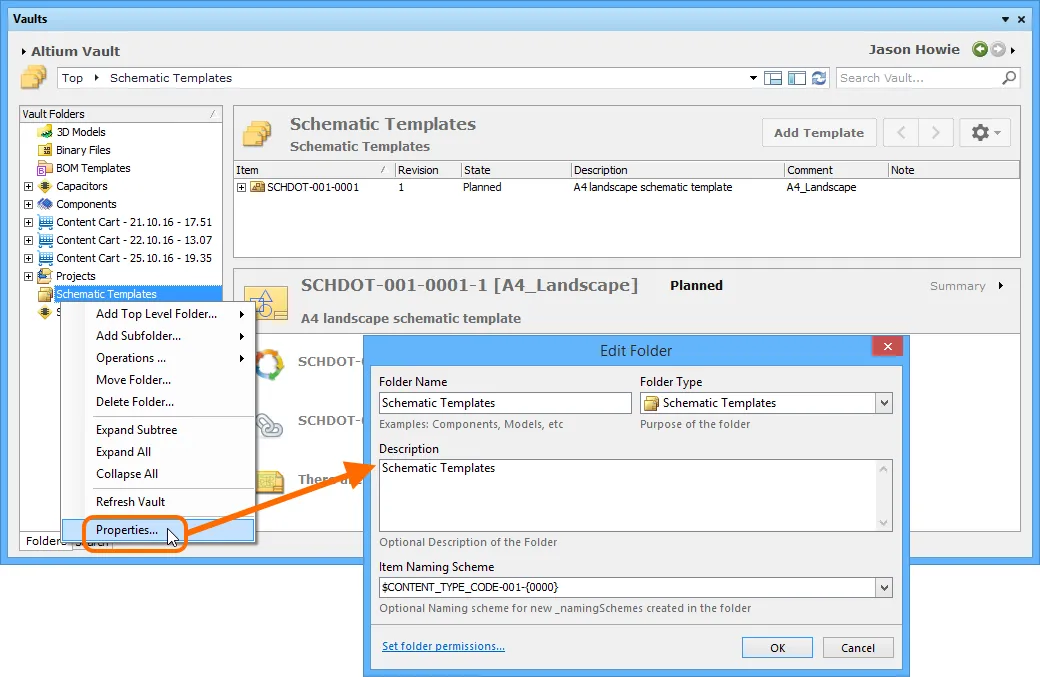Expand the Summary section arrow

[x=1001, y=286]
